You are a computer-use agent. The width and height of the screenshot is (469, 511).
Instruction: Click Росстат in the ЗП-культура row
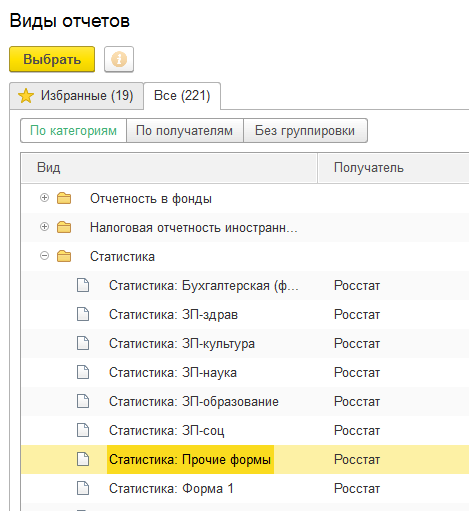[x=357, y=344]
